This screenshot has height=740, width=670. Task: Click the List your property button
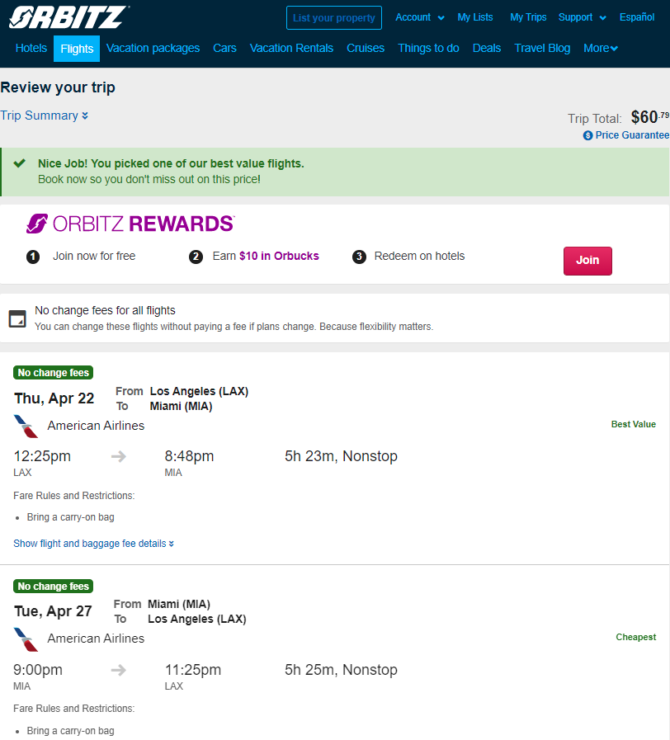click(334, 18)
